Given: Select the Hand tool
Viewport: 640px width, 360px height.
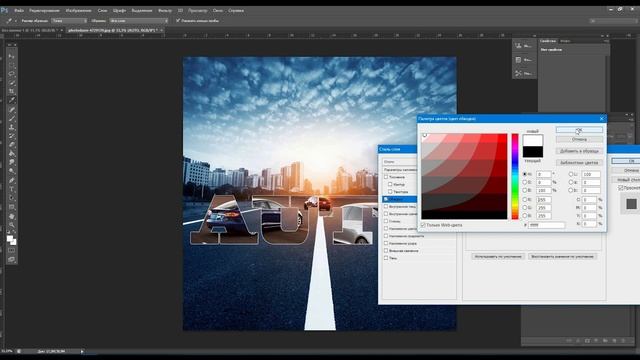Looking at the screenshot, I should coord(11,216).
